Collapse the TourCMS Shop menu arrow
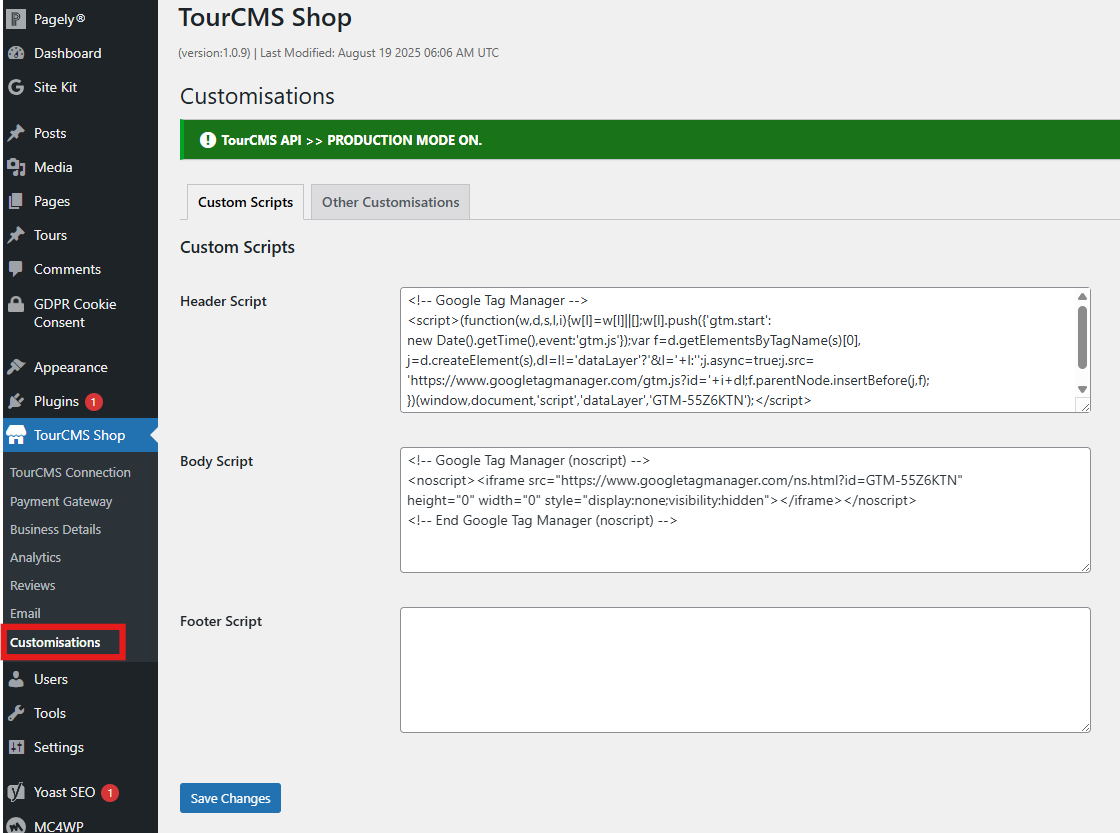The height and width of the screenshot is (833, 1120). click(152, 435)
